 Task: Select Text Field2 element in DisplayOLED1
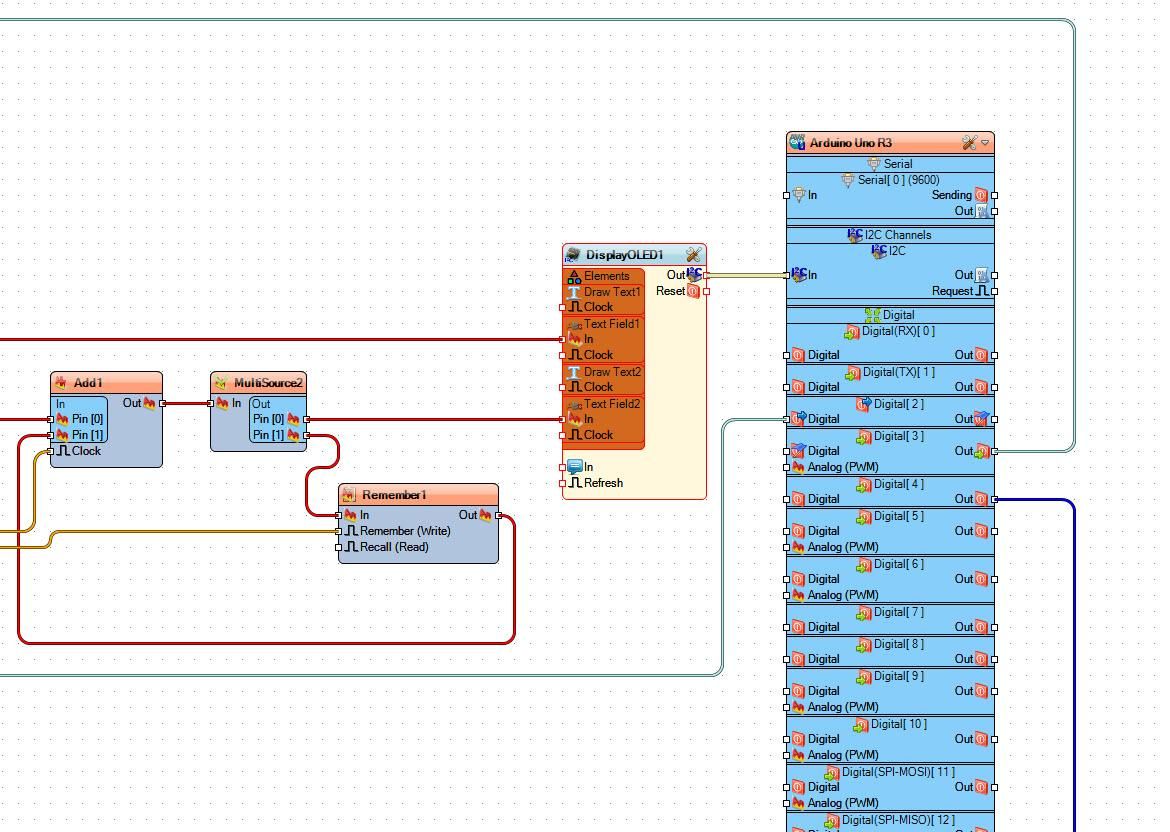612,404
